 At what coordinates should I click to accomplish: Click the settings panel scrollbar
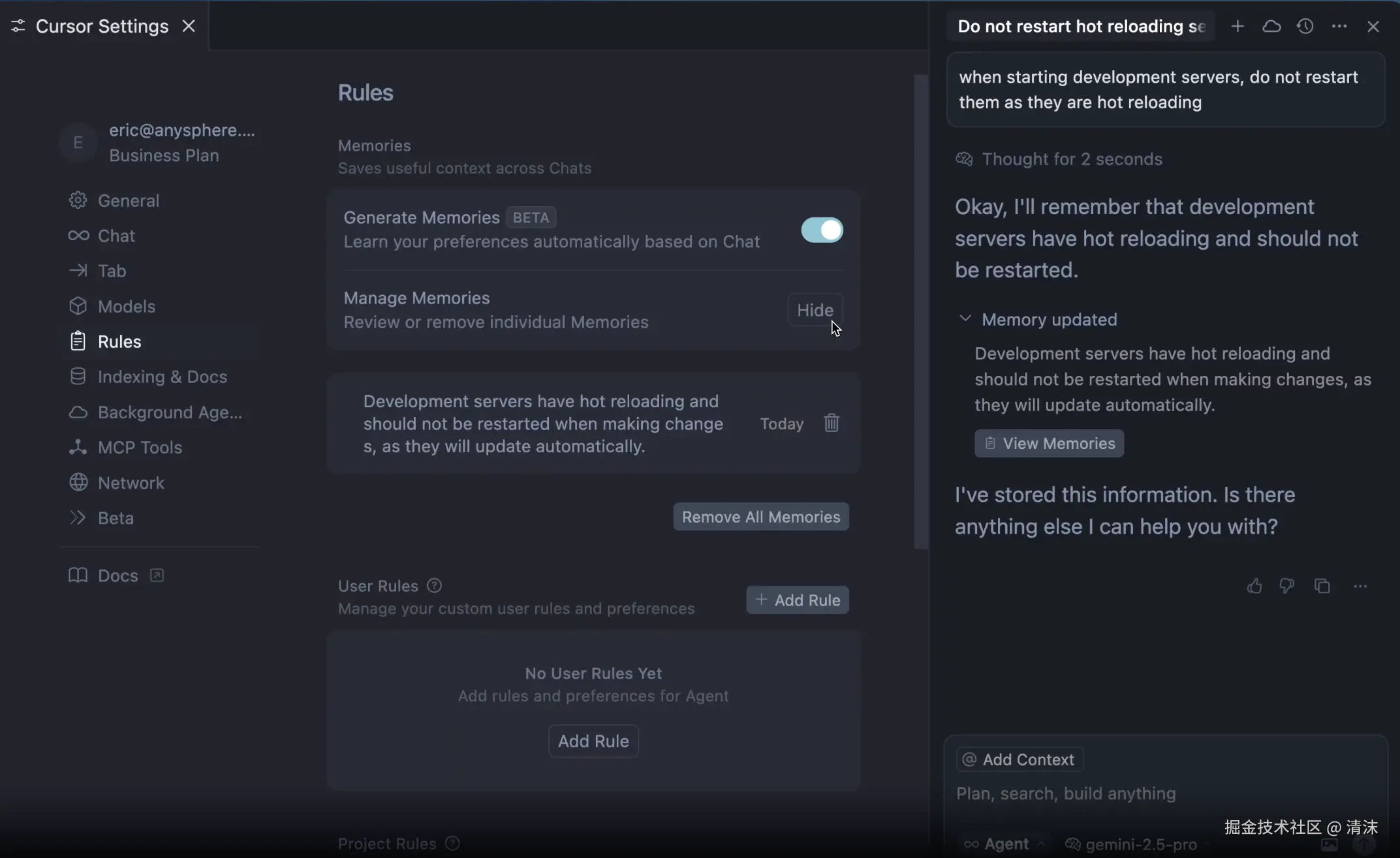(x=920, y=311)
